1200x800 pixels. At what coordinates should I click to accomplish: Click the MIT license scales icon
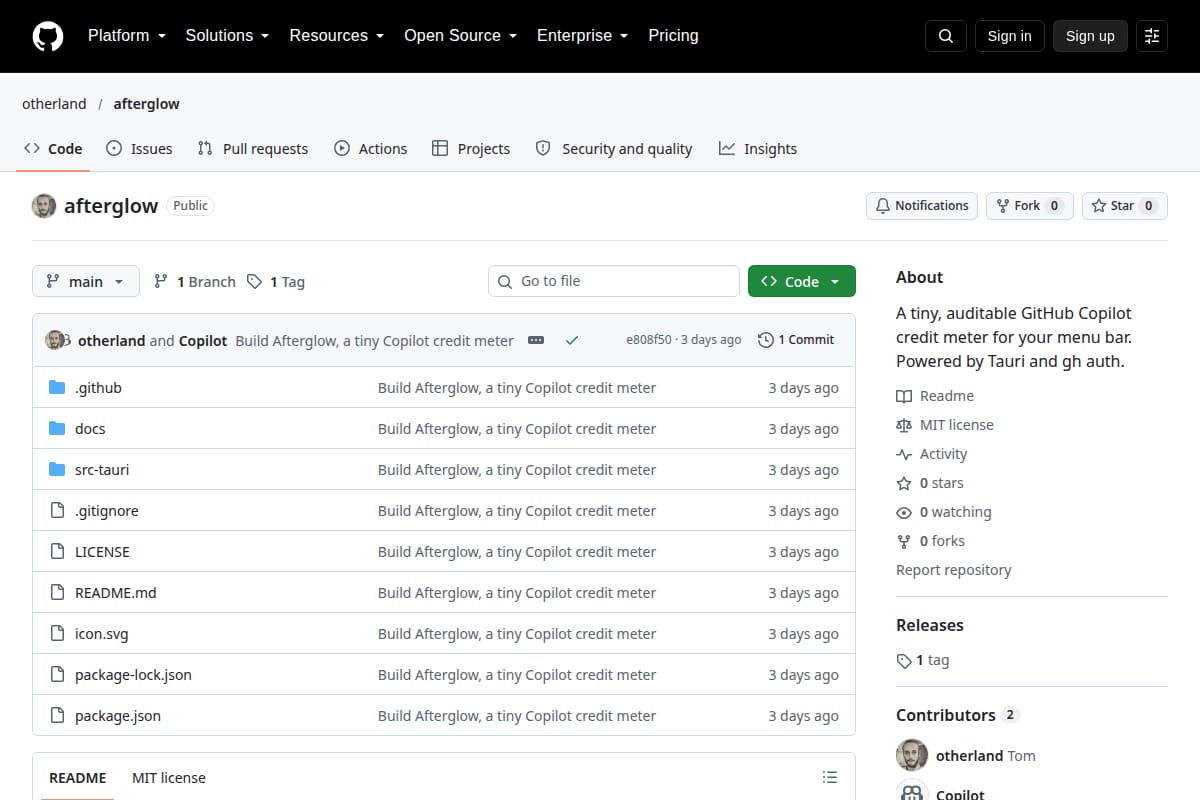click(904, 425)
